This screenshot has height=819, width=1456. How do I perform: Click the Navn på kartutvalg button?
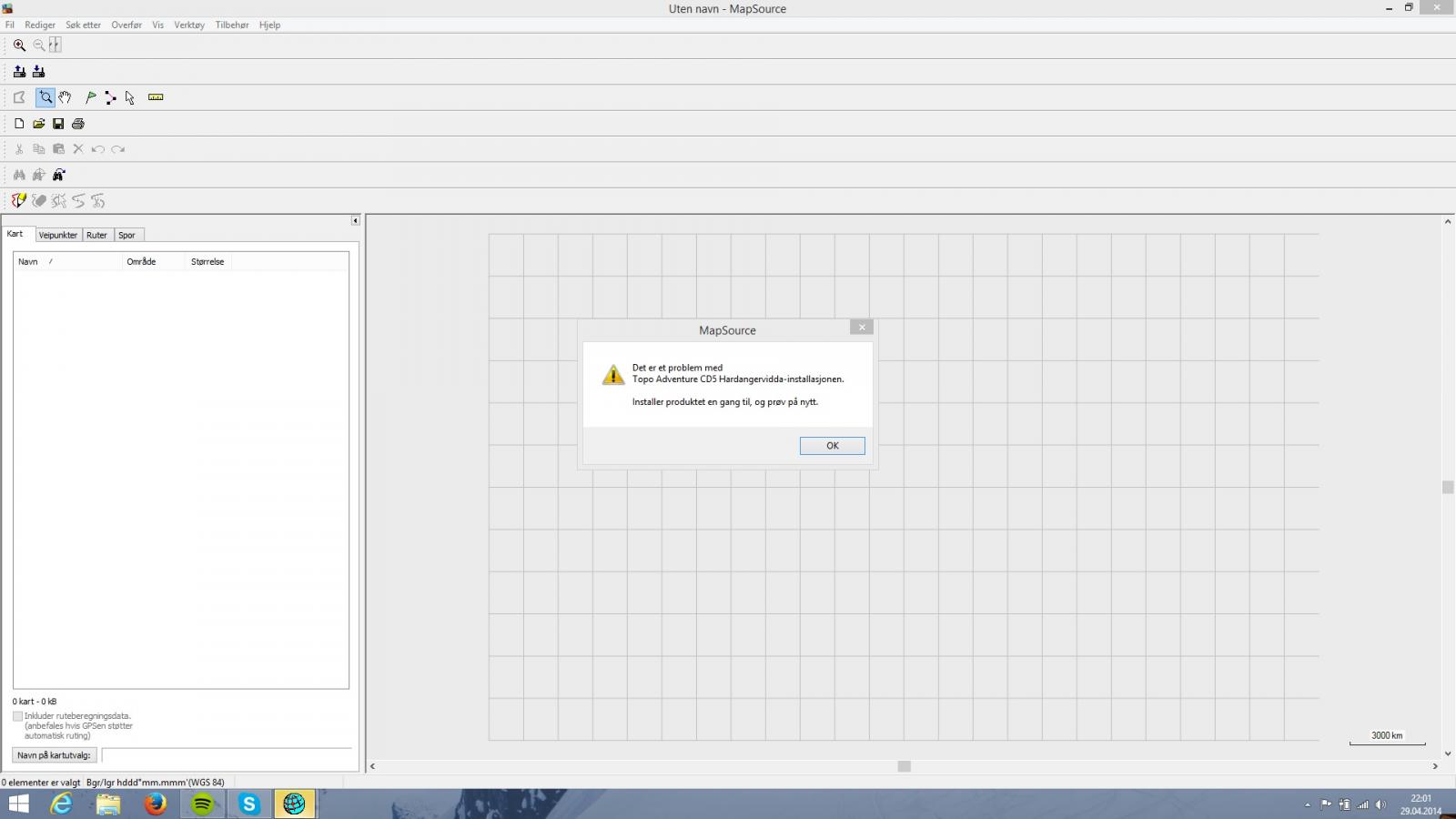click(x=55, y=755)
